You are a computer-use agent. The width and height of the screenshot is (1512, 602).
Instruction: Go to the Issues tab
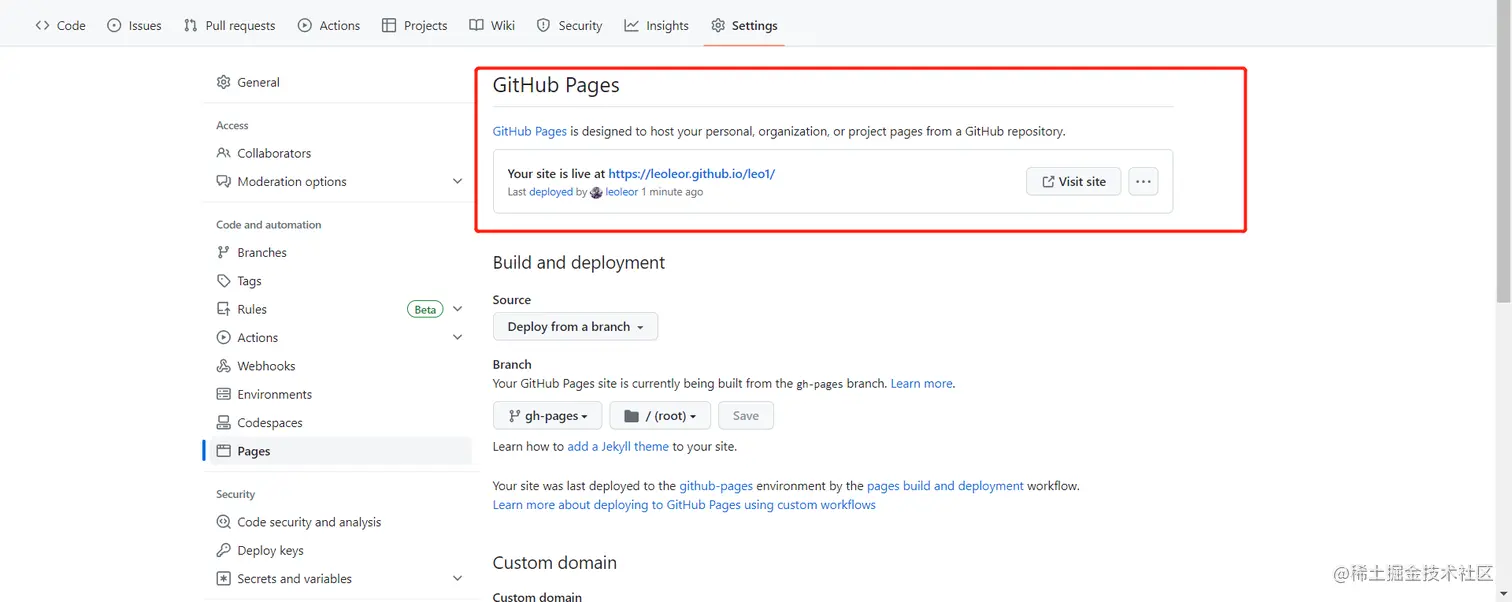tap(134, 25)
